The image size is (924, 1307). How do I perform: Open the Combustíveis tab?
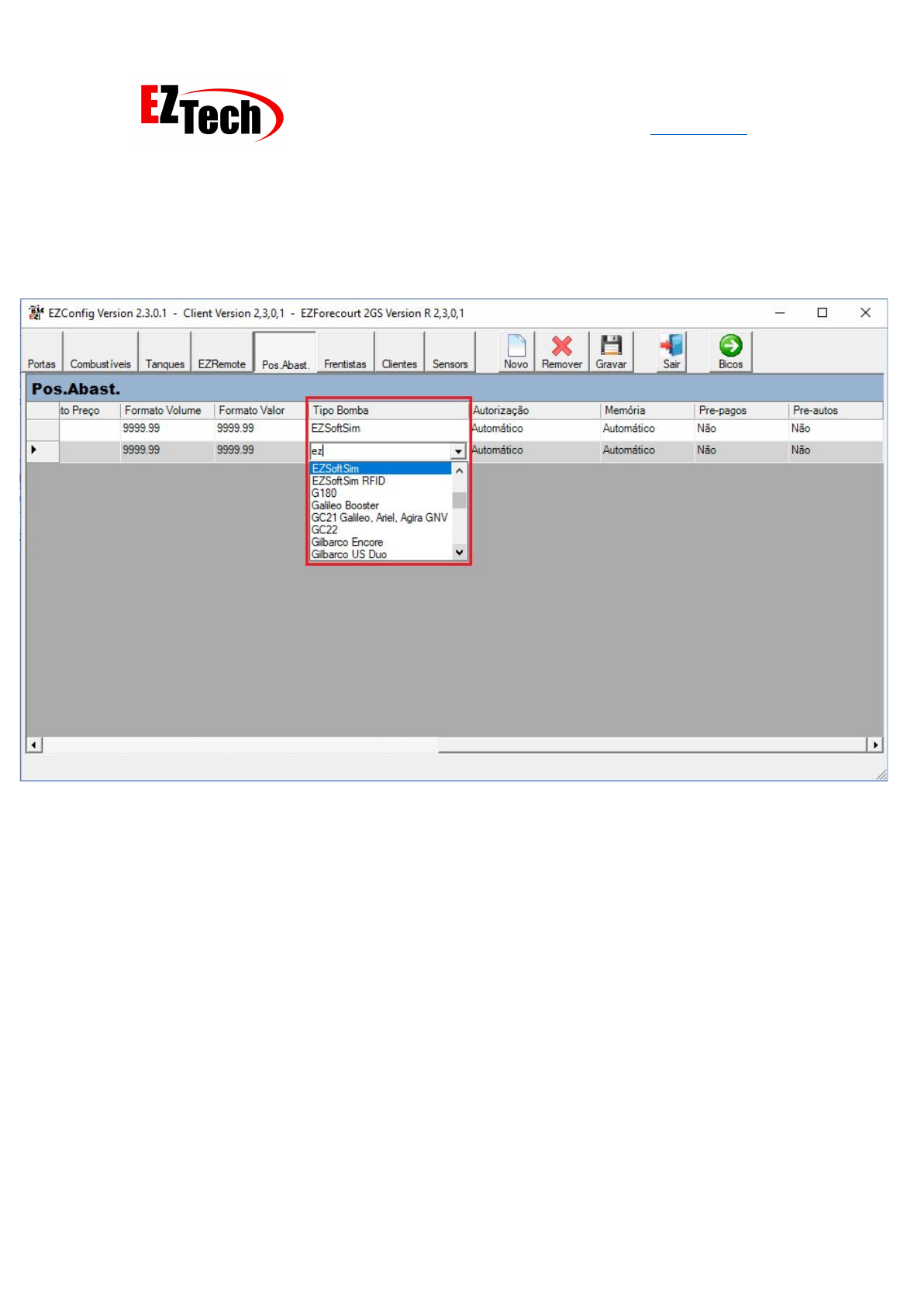click(101, 353)
